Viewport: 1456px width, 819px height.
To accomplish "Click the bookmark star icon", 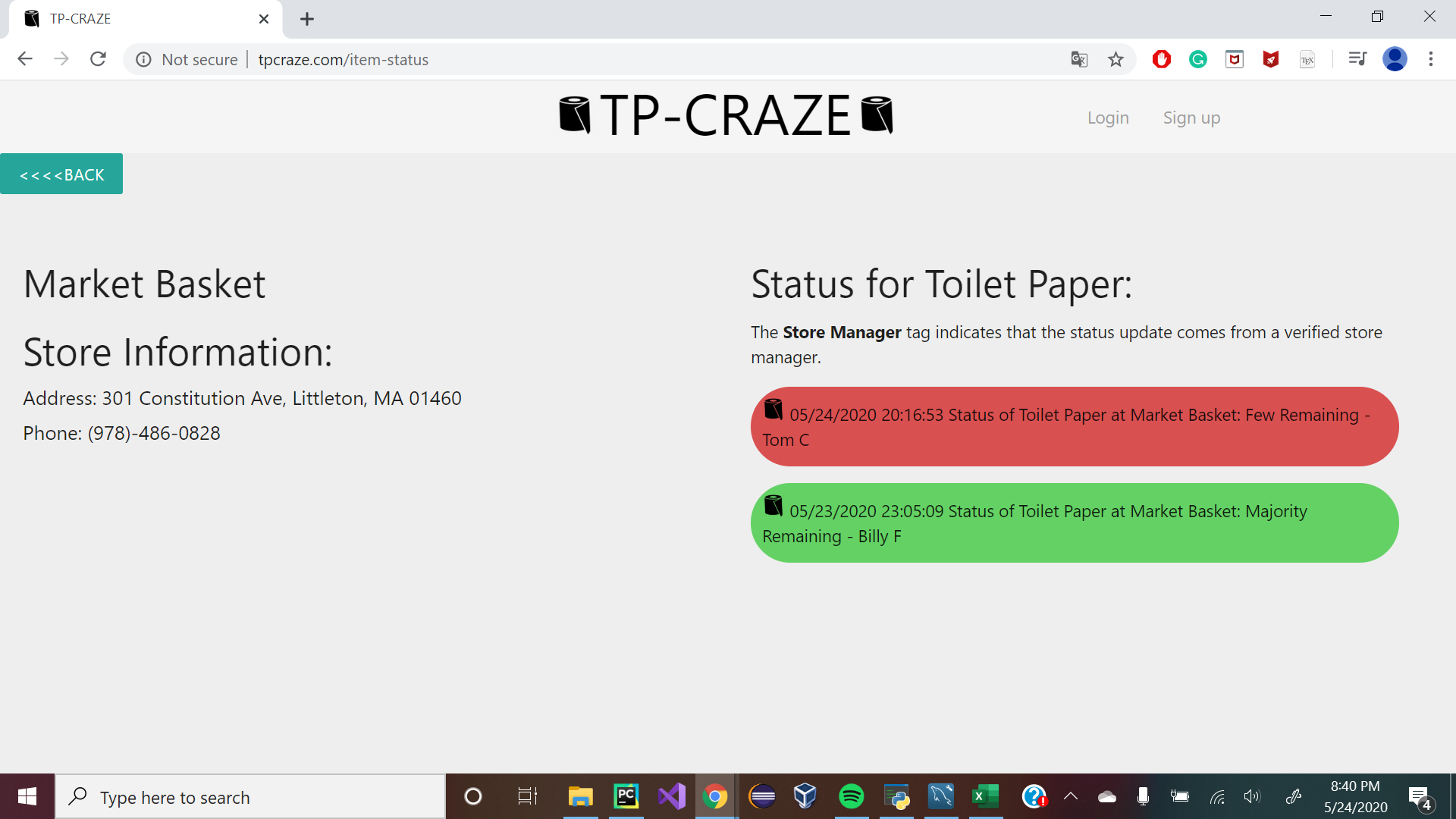I will pyautogui.click(x=1116, y=59).
